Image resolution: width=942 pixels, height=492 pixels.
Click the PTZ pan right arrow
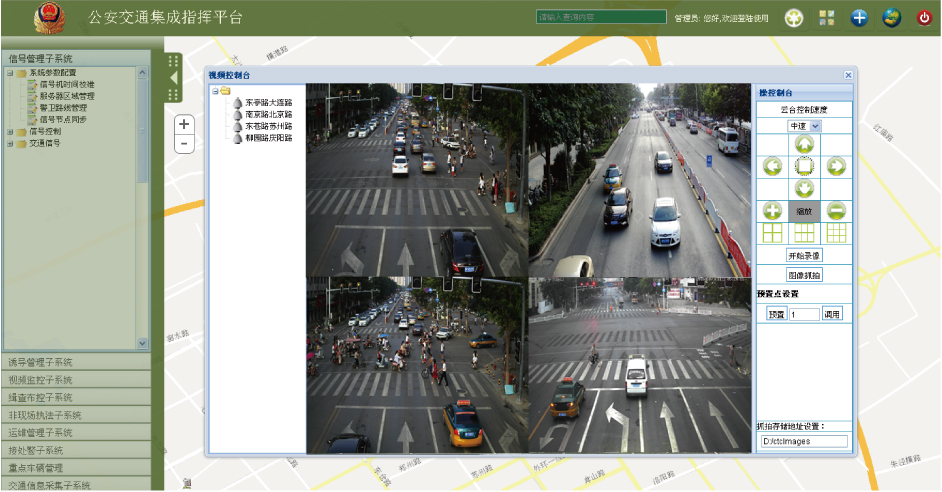pos(836,166)
